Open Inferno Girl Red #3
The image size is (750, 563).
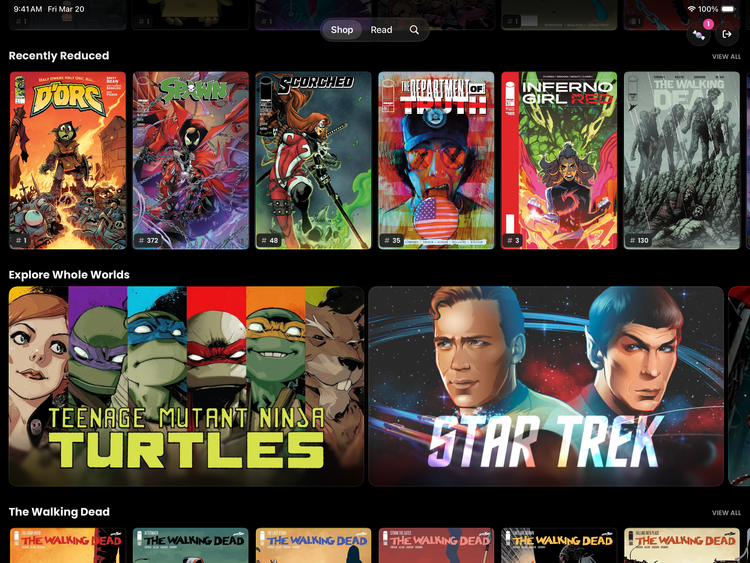[x=559, y=160]
